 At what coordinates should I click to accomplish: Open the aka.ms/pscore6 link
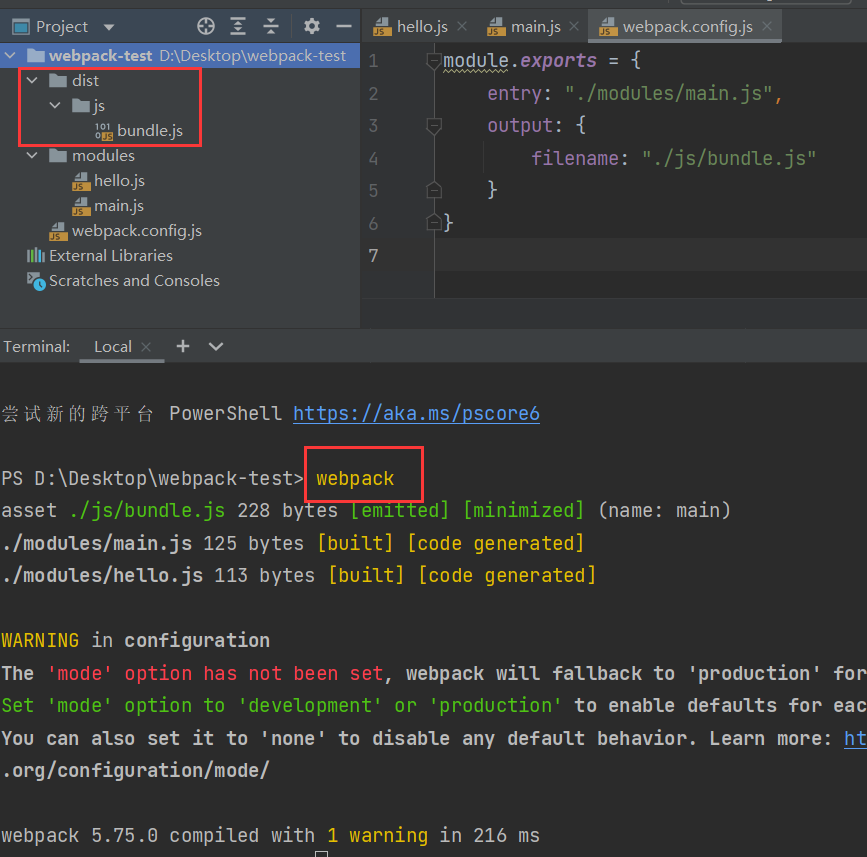coord(416,414)
